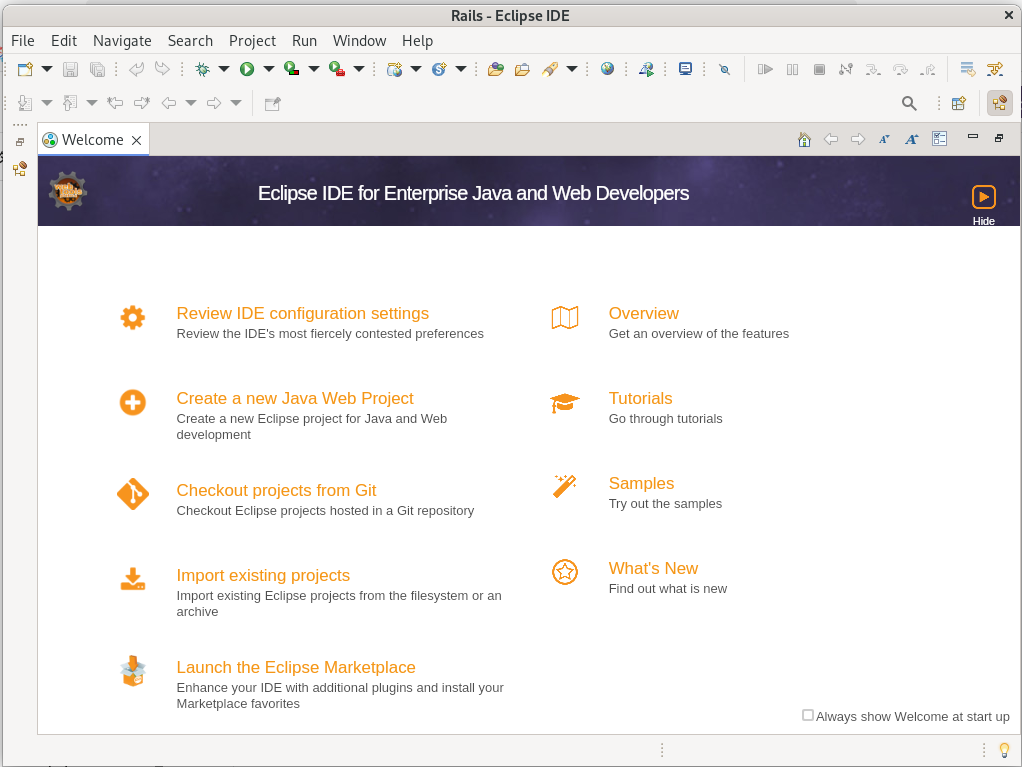The image size is (1022, 767).
Task: Enable Always show Welcome at start up
Action: [808, 716]
